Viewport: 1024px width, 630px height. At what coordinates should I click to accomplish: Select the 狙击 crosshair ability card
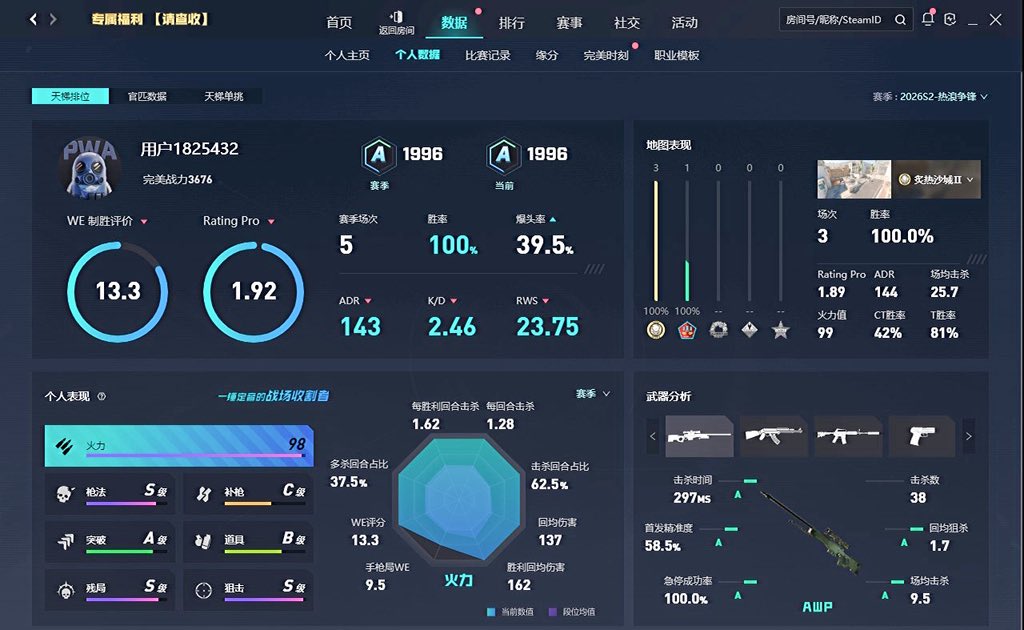tap(249, 590)
